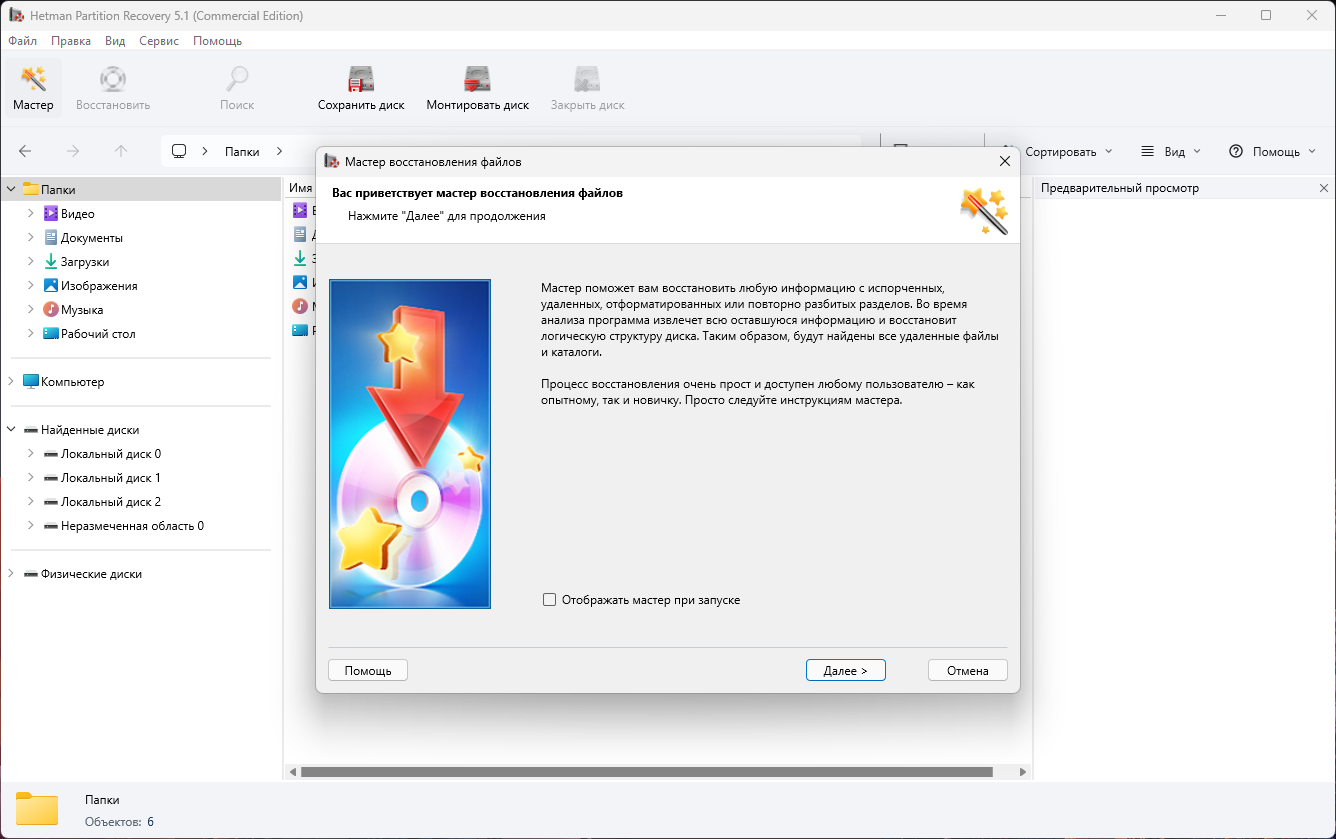Collapse the Найденные диски node
Image resolution: width=1336 pixels, height=839 pixels.
(x=11, y=429)
